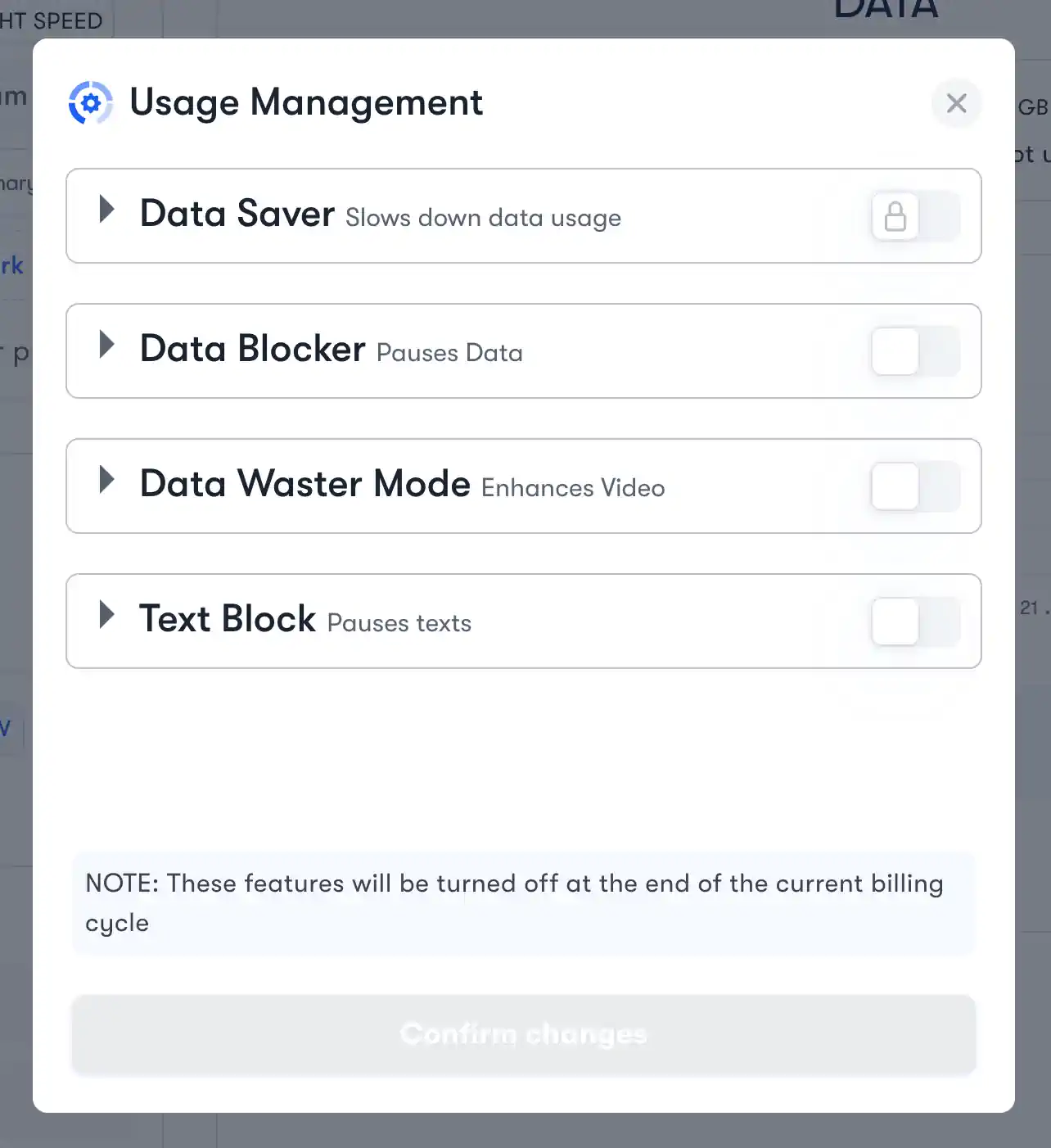Click the disclosure triangle beside Data Waster Mode
This screenshot has width=1051, height=1148.
107,481
